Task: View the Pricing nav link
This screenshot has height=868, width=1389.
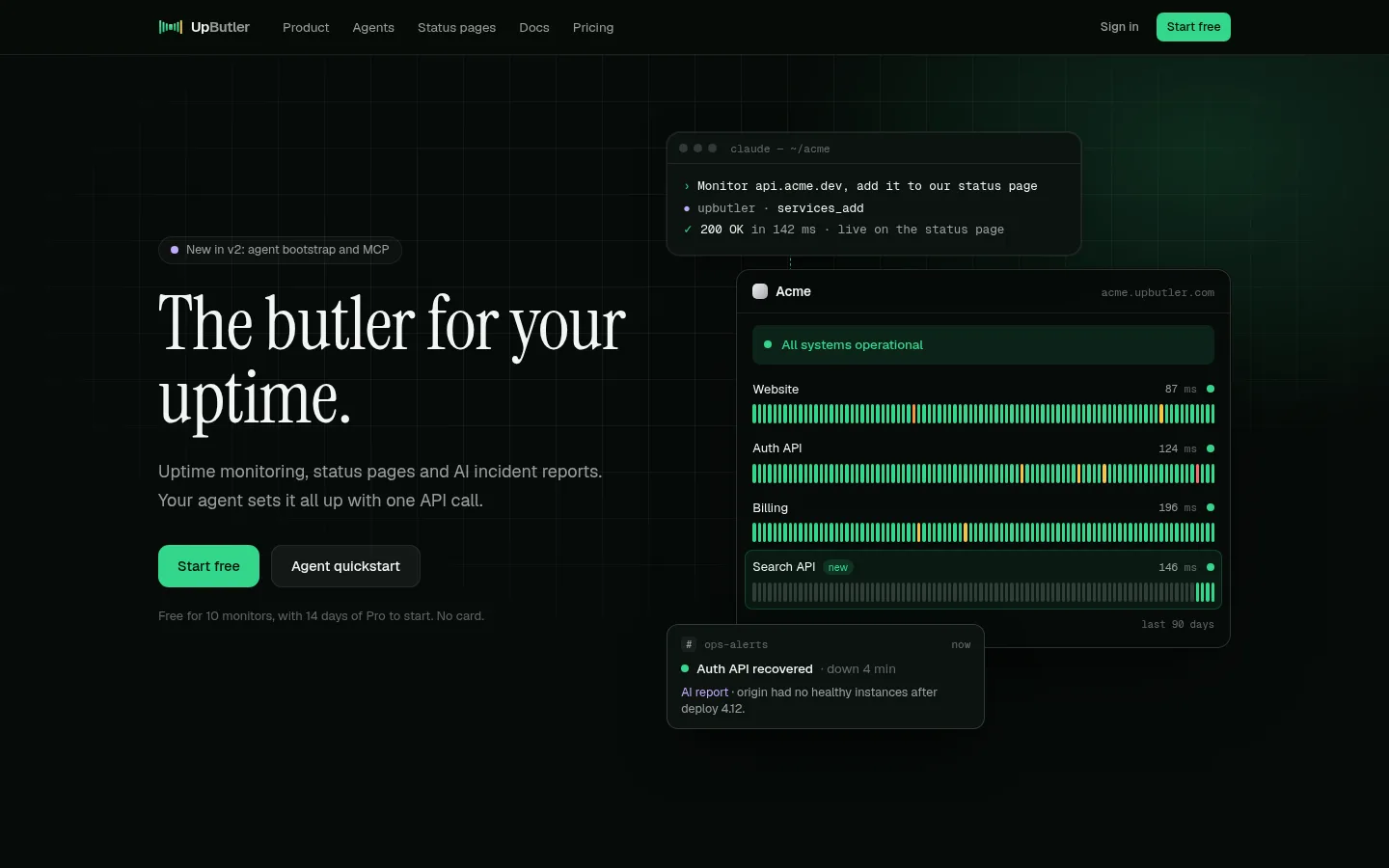Action: [593, 27]
